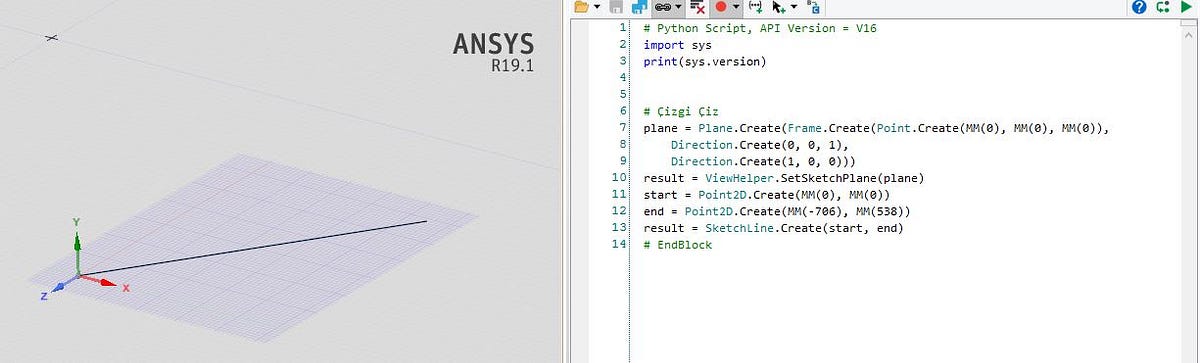The image size is (1200, 363).
Task: Click the blue Save As icon
Action: [x=640, y=6]
